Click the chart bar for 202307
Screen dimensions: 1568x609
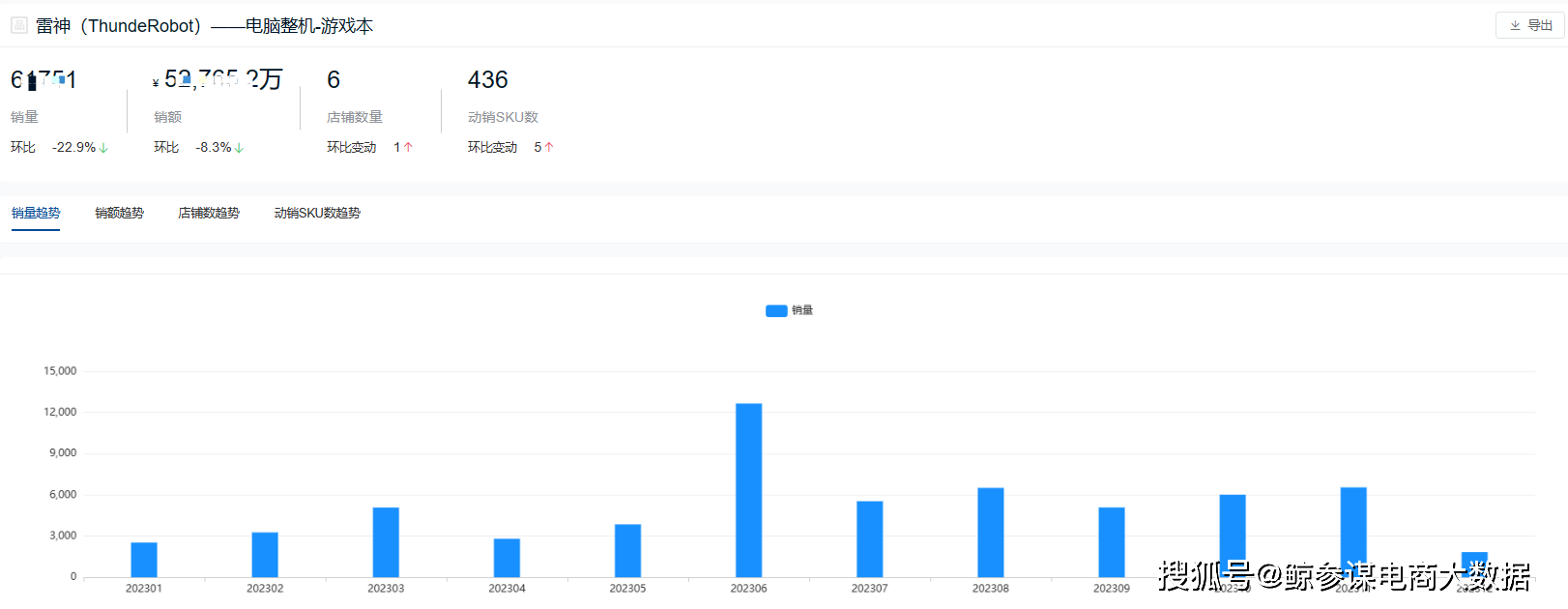point(870,539)
